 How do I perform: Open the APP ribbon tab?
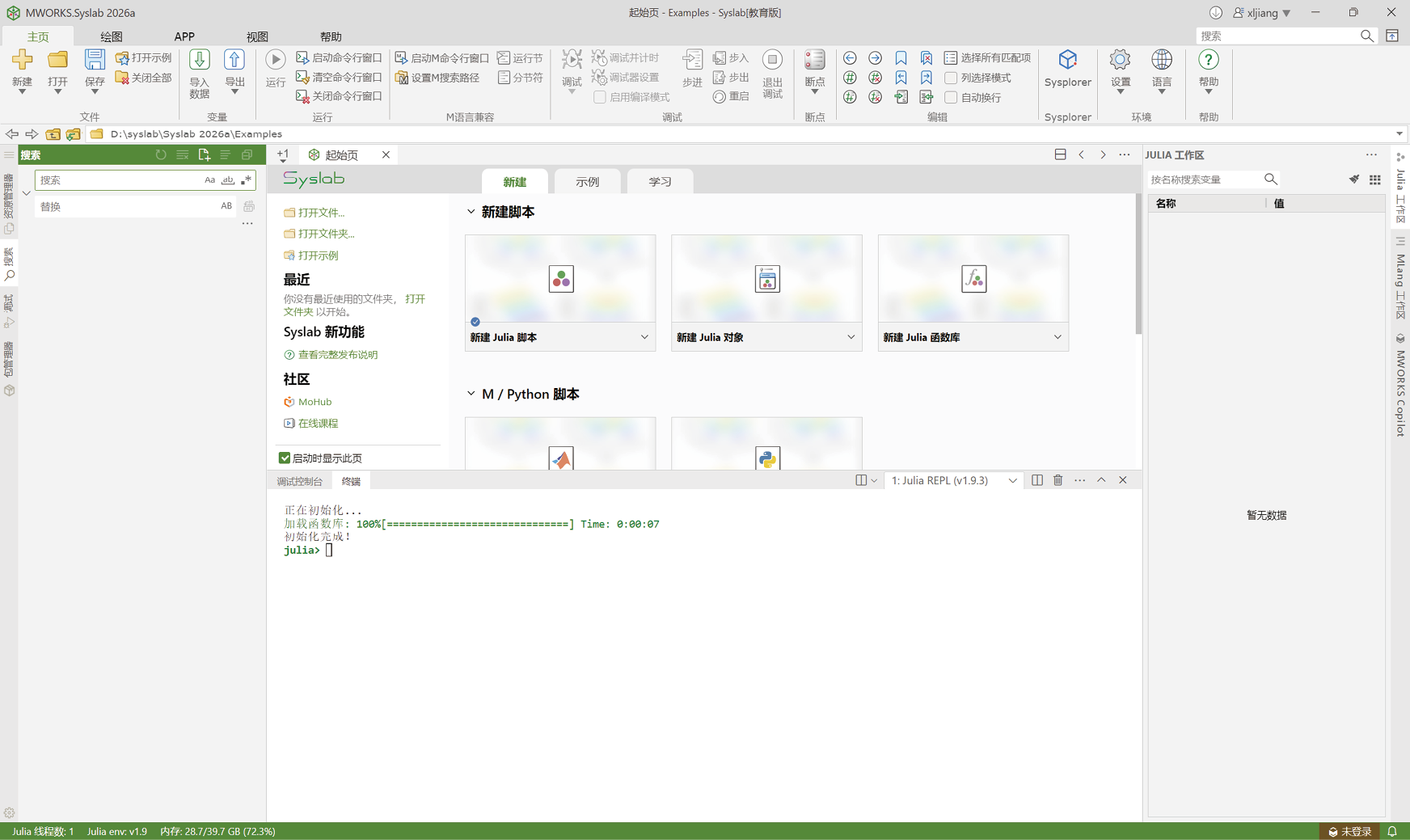(x=184, y=36)
